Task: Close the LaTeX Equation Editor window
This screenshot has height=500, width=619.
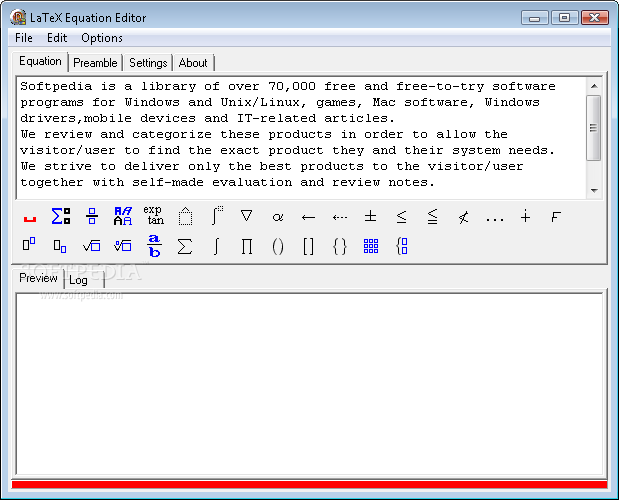Action: tap(595, 18)
